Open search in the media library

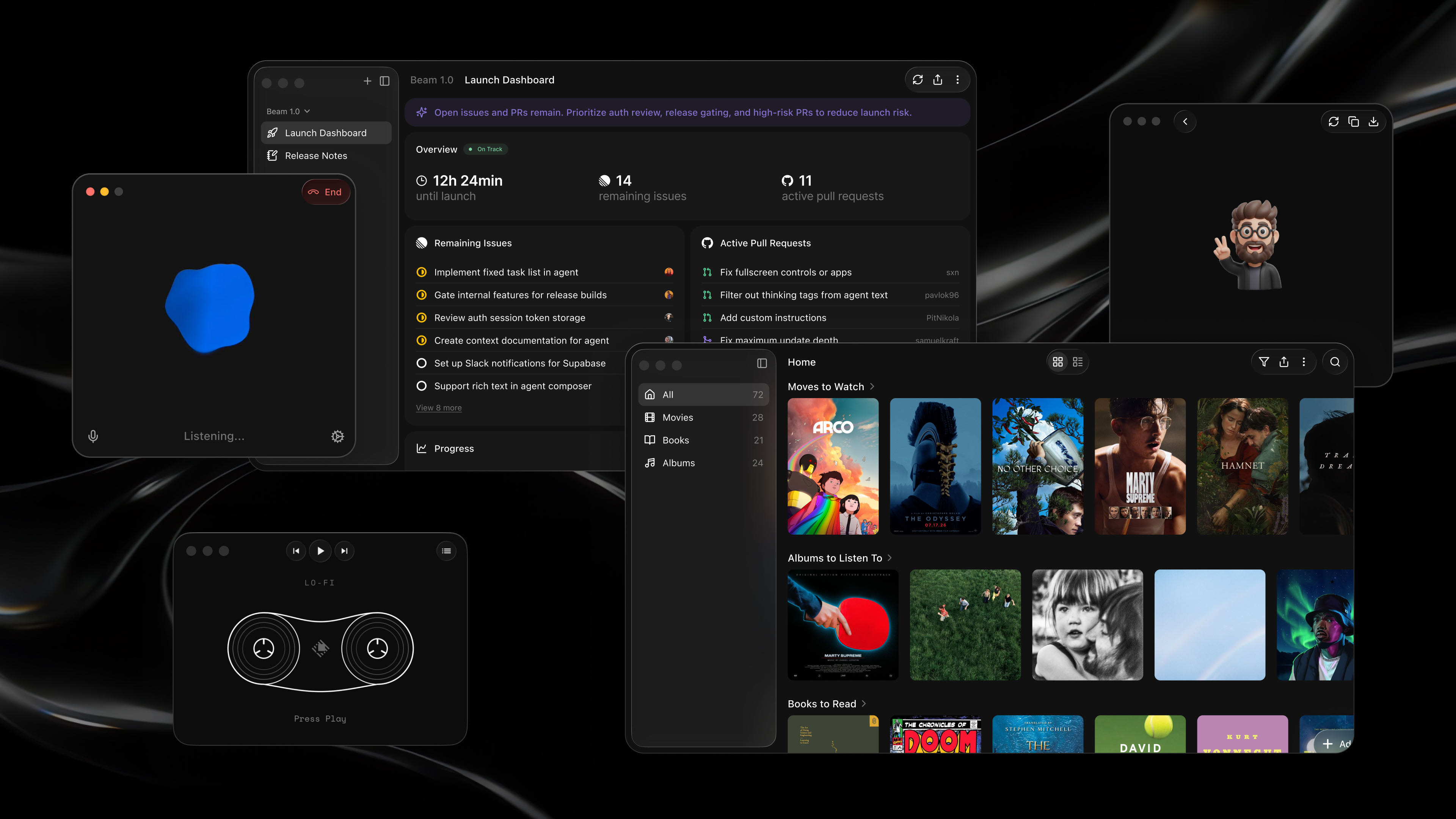pyautogui.click(x=1335, y=362)
